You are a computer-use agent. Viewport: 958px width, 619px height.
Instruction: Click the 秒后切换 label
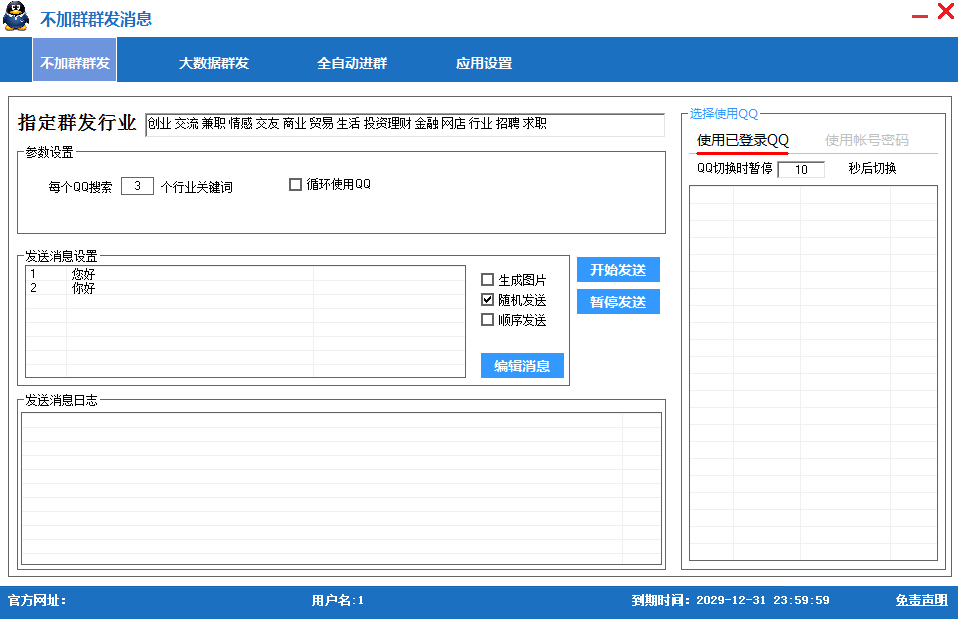coord(872,169)
